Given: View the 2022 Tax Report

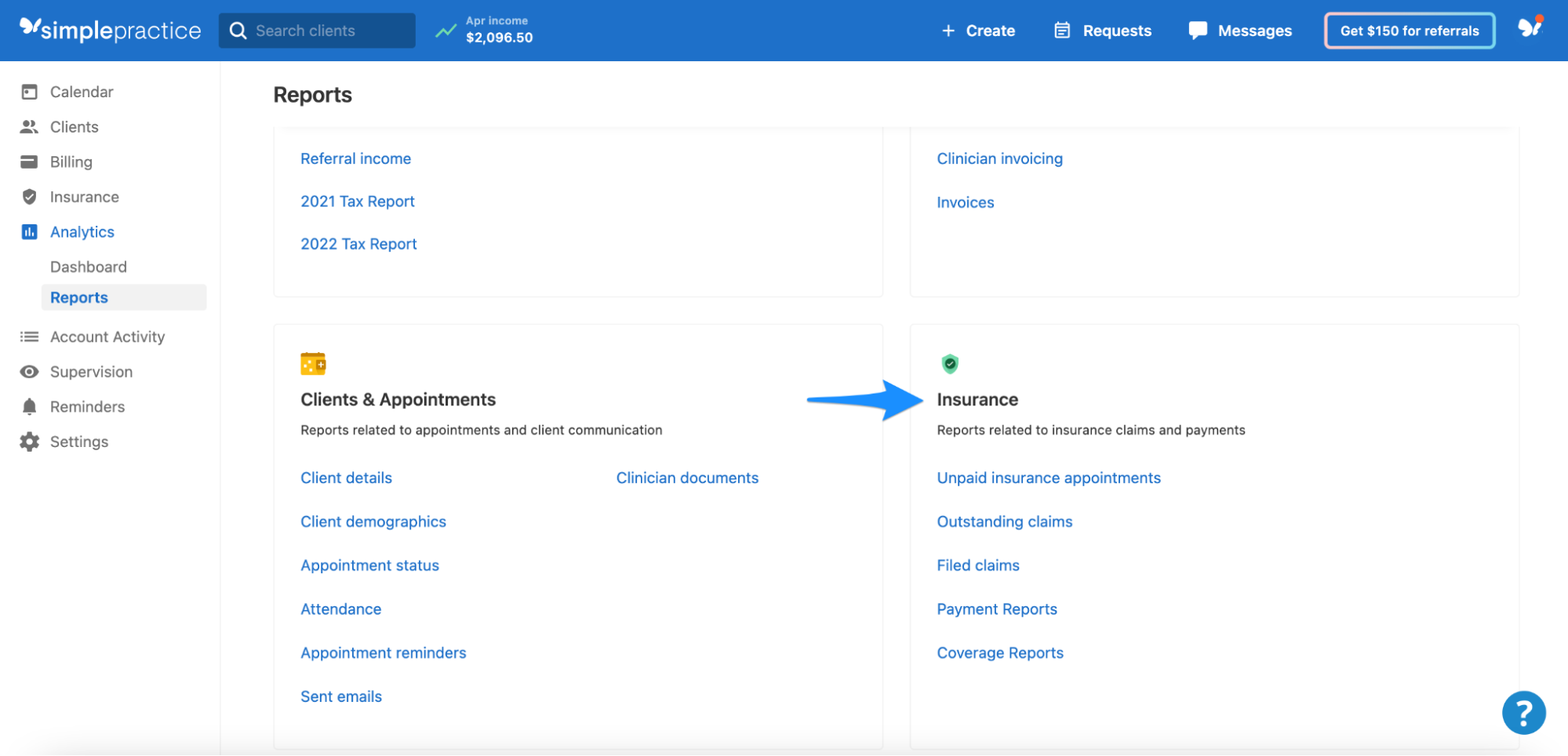Looking at the screenshot, I should click(x=358, y=243).
